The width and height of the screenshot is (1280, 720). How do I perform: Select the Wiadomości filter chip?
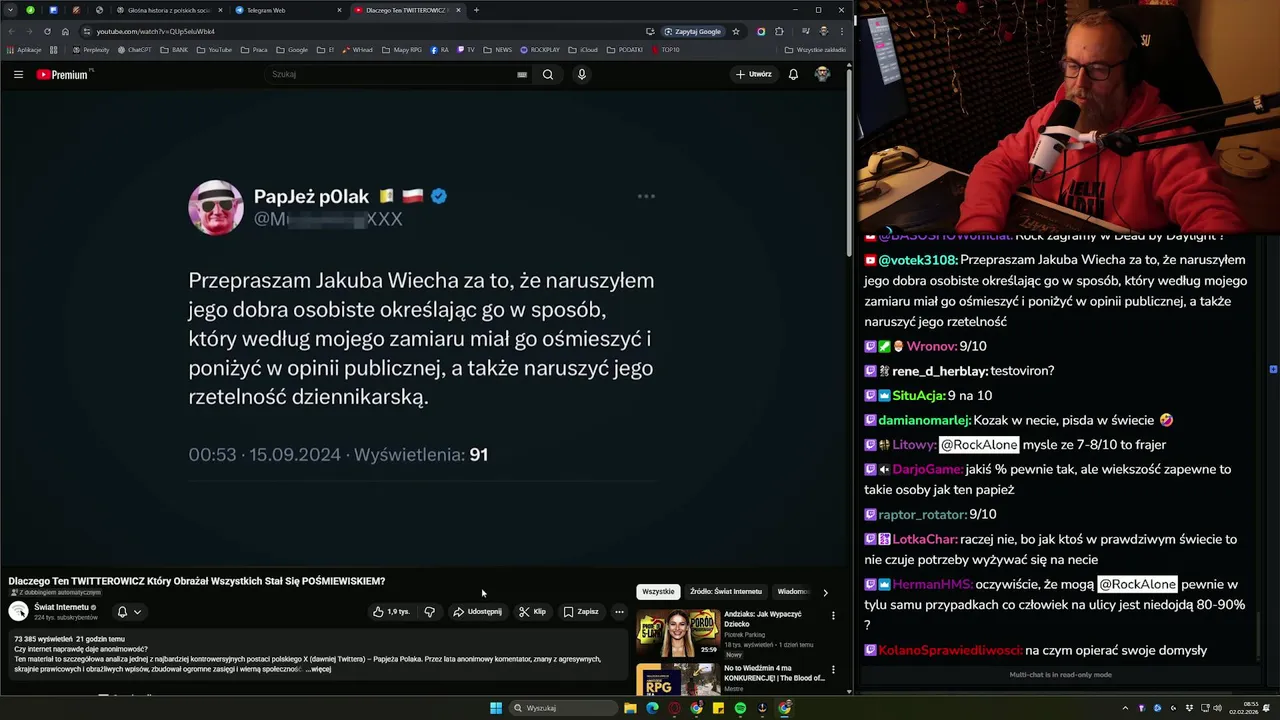793,591
